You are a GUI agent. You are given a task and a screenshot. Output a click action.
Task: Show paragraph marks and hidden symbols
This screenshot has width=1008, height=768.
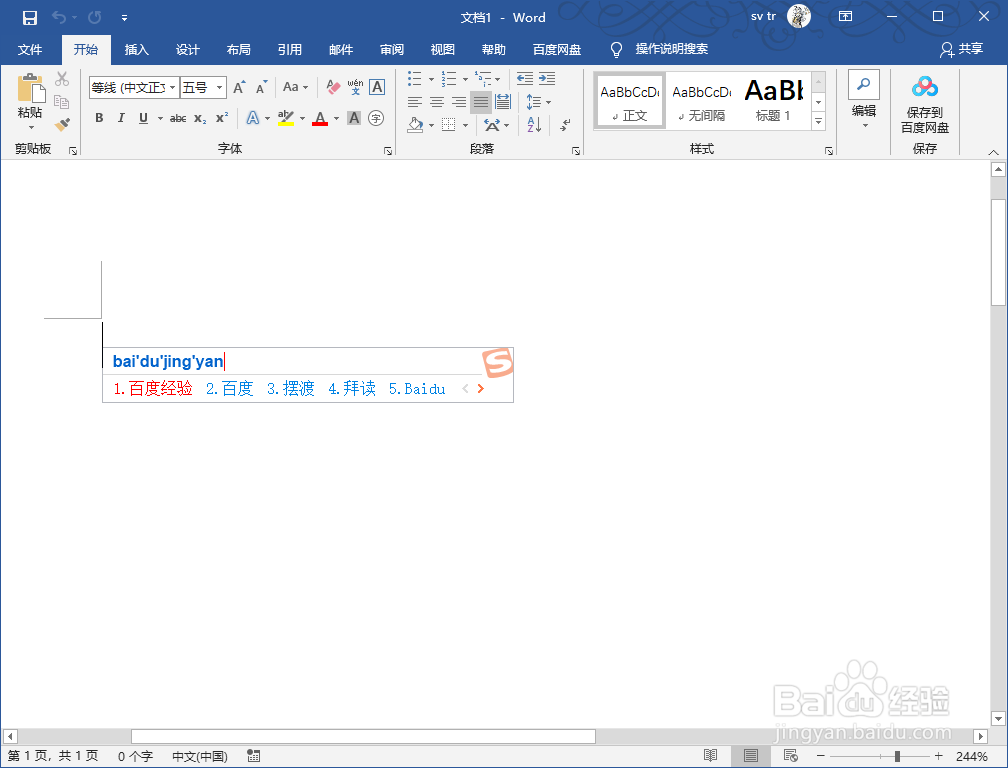tap(565, 125)
